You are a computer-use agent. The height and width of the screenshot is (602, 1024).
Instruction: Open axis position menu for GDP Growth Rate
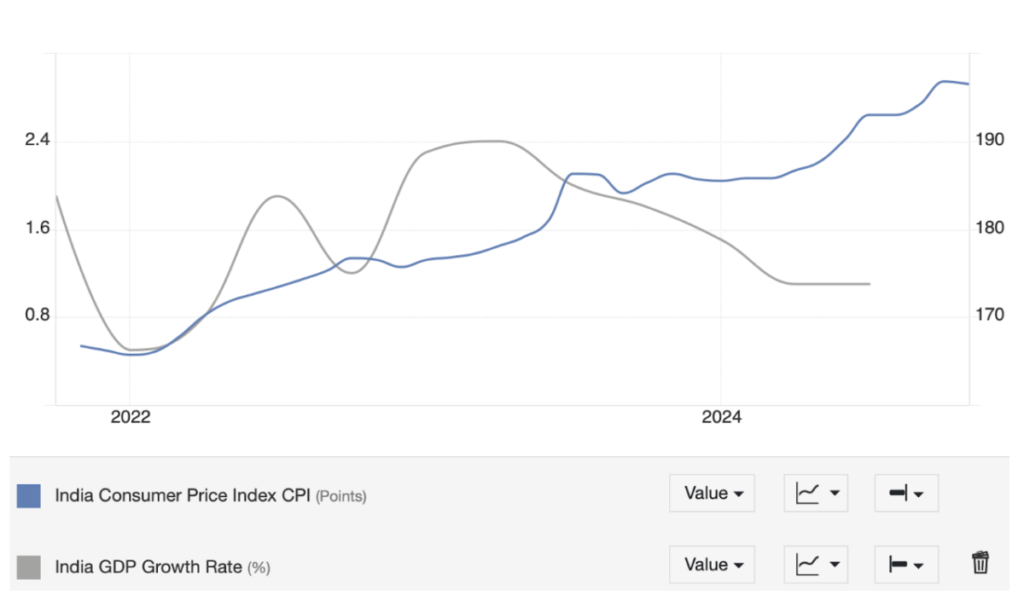click(x=905, y=565)
